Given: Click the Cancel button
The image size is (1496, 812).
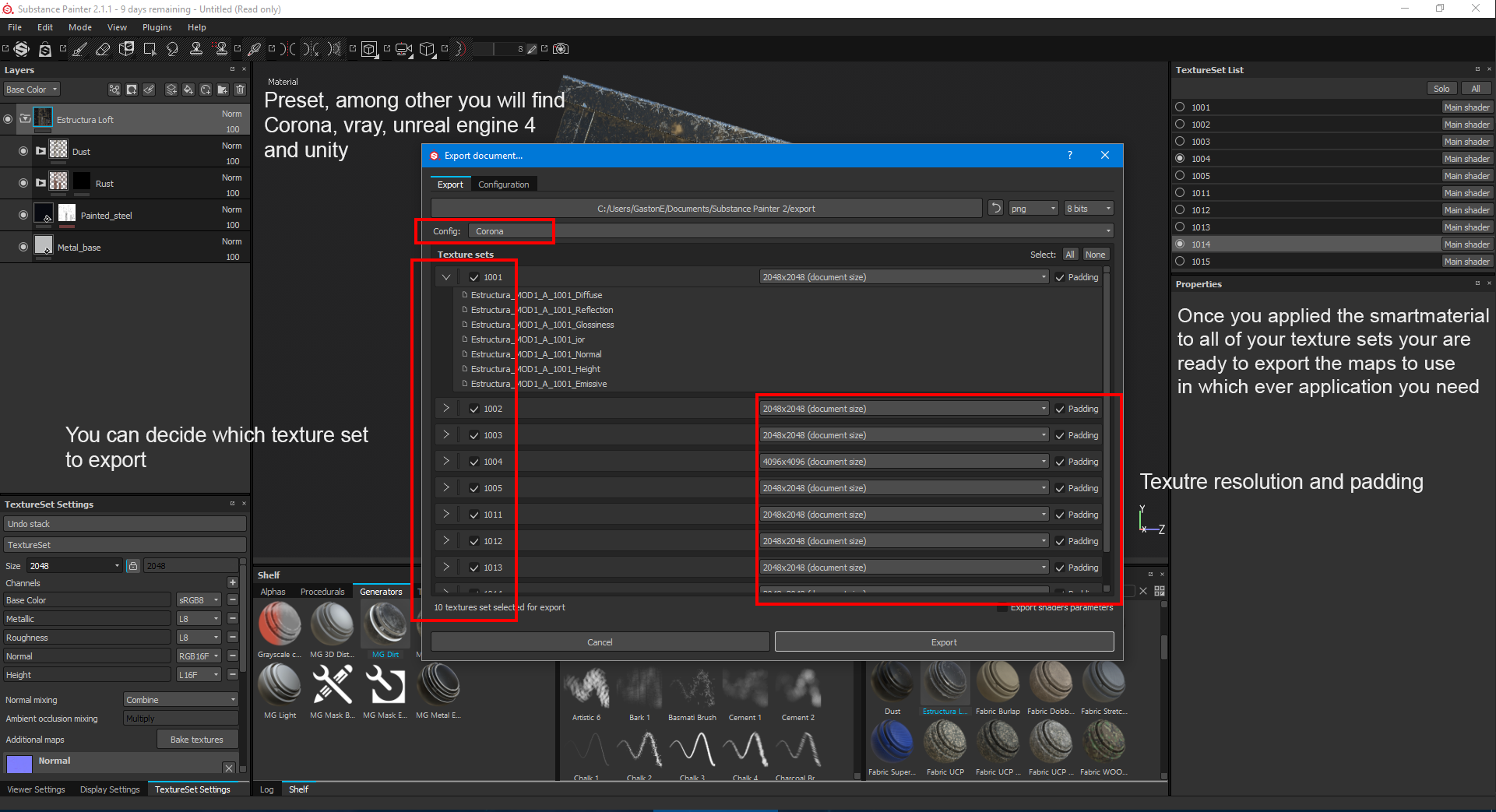Looking at the screenshot, I should pos(600,642).
